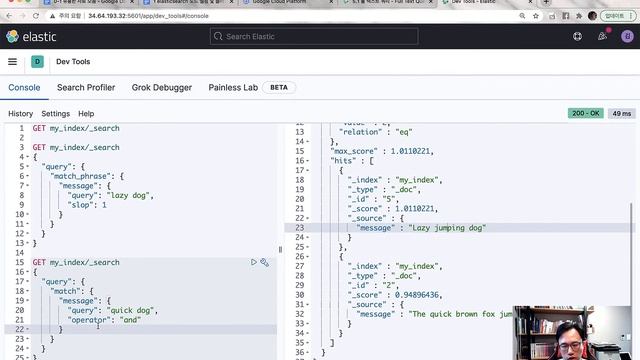Fold the _source object on output line 22
Screen dimensions: 640x360
coord(307,218)
